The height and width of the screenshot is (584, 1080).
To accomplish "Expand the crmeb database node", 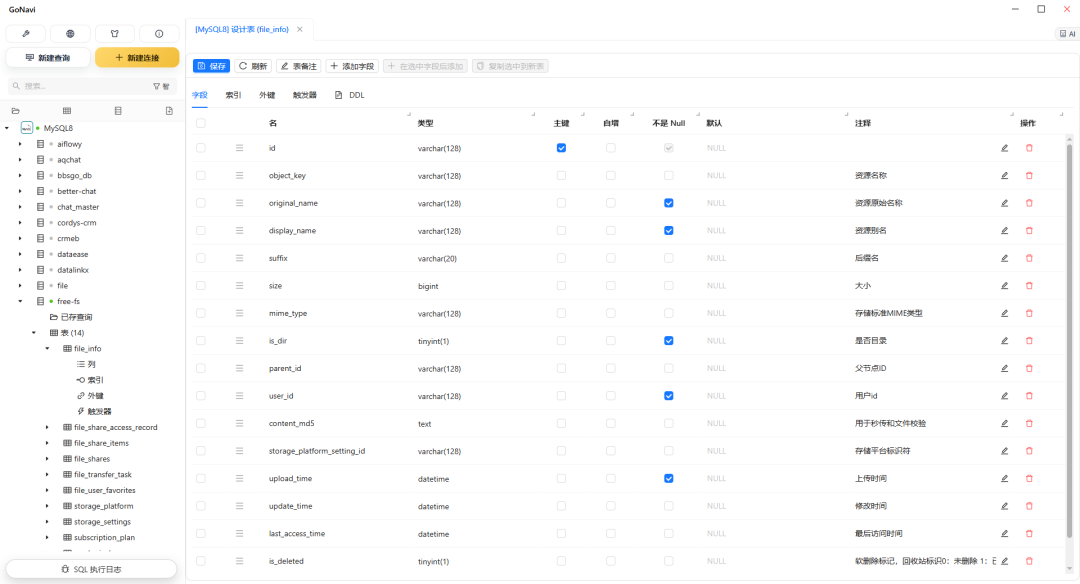I will coord(20,238).
